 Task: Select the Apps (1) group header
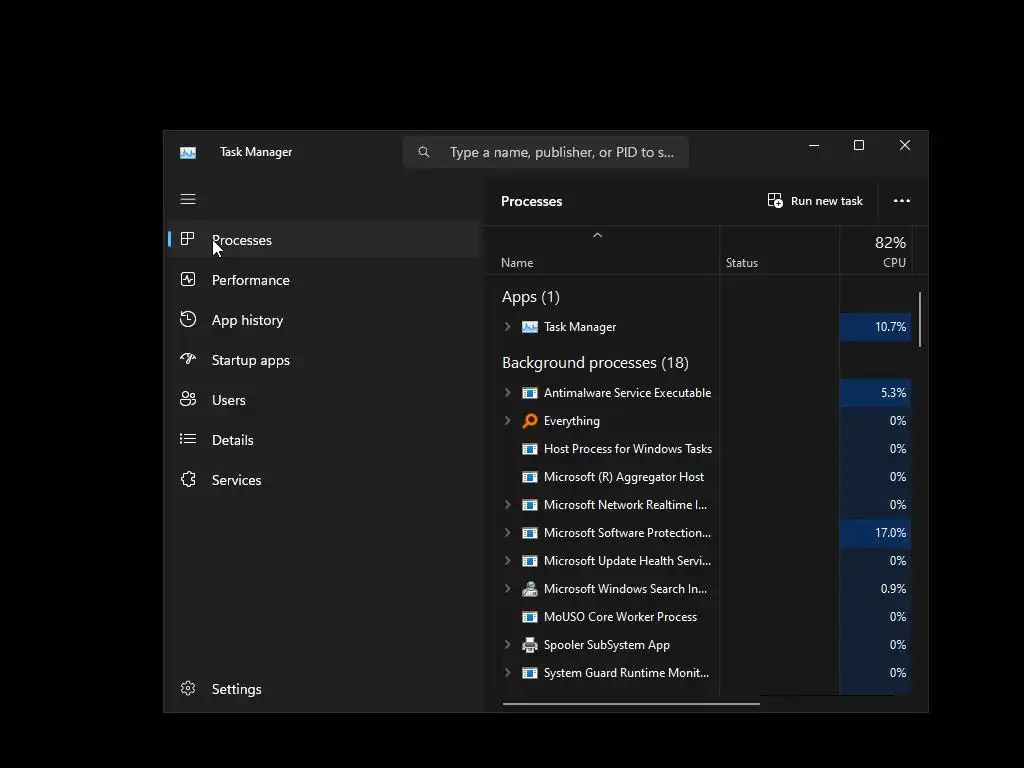pos(530,297)
